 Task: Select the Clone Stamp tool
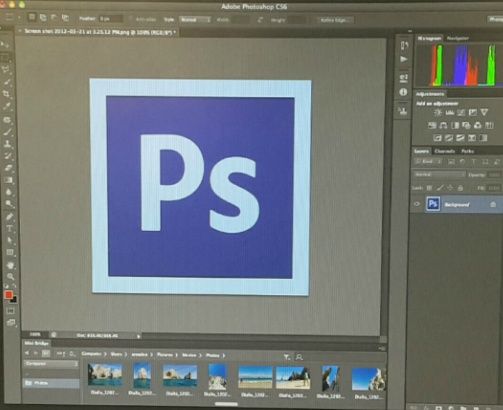(x=8, y=144)
